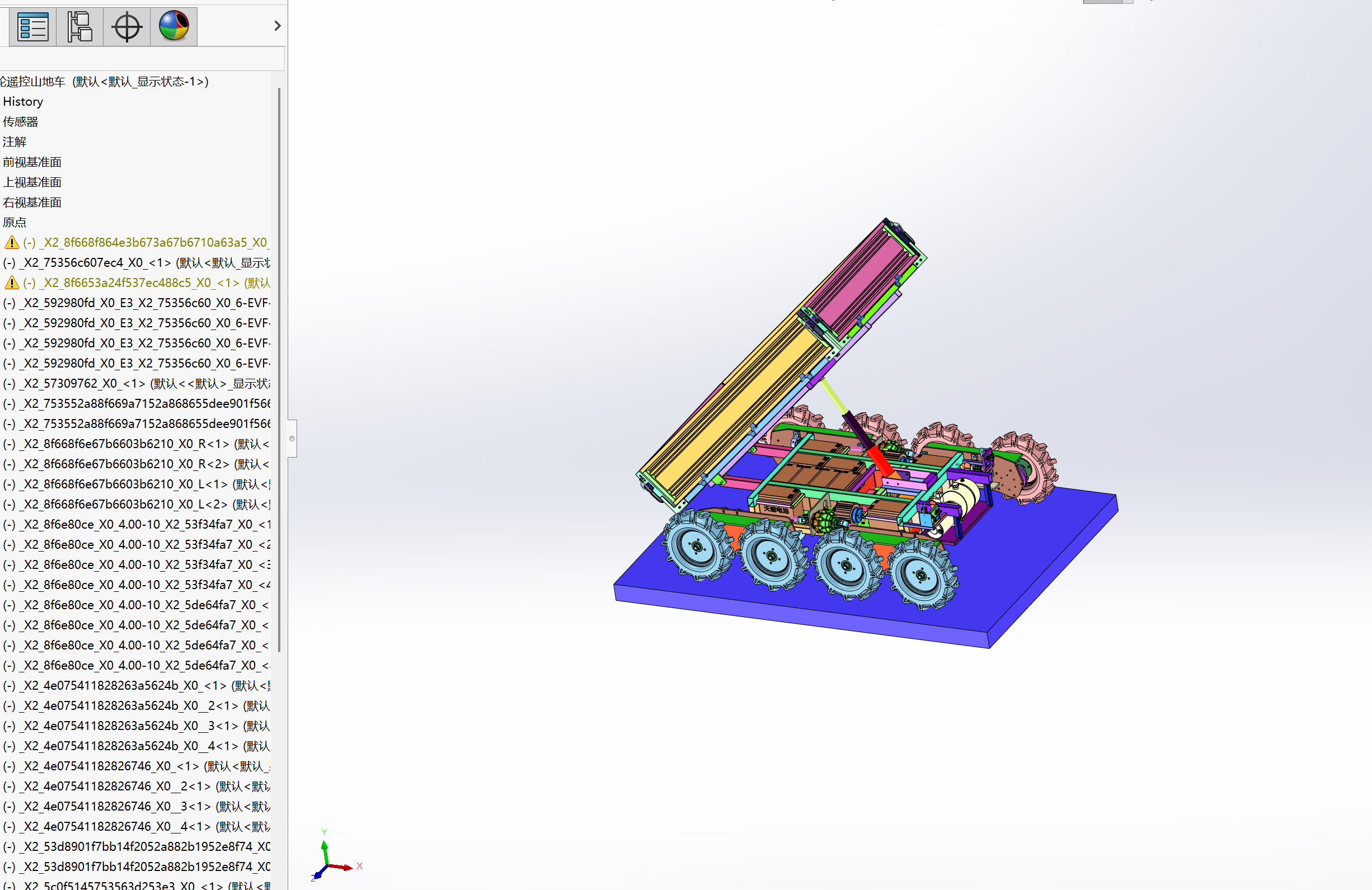
Task: Expand more manager tabs with the chevron arrow
Action: point(278,26)
